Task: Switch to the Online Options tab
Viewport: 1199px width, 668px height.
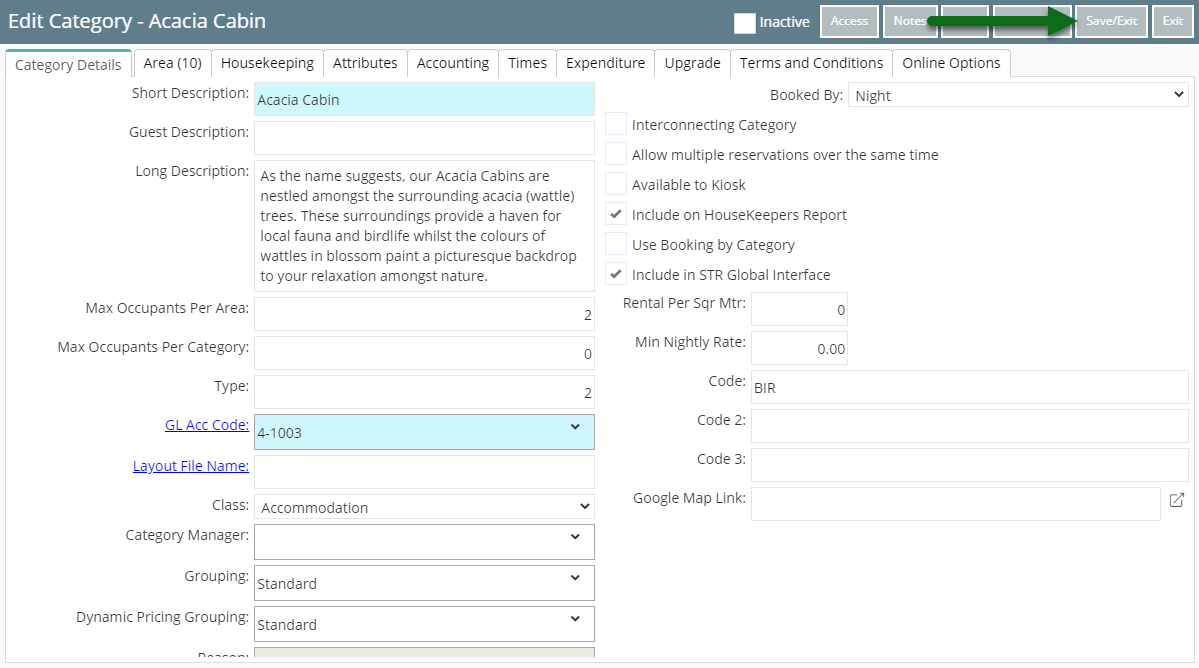Action: click(x=951, y=63)
